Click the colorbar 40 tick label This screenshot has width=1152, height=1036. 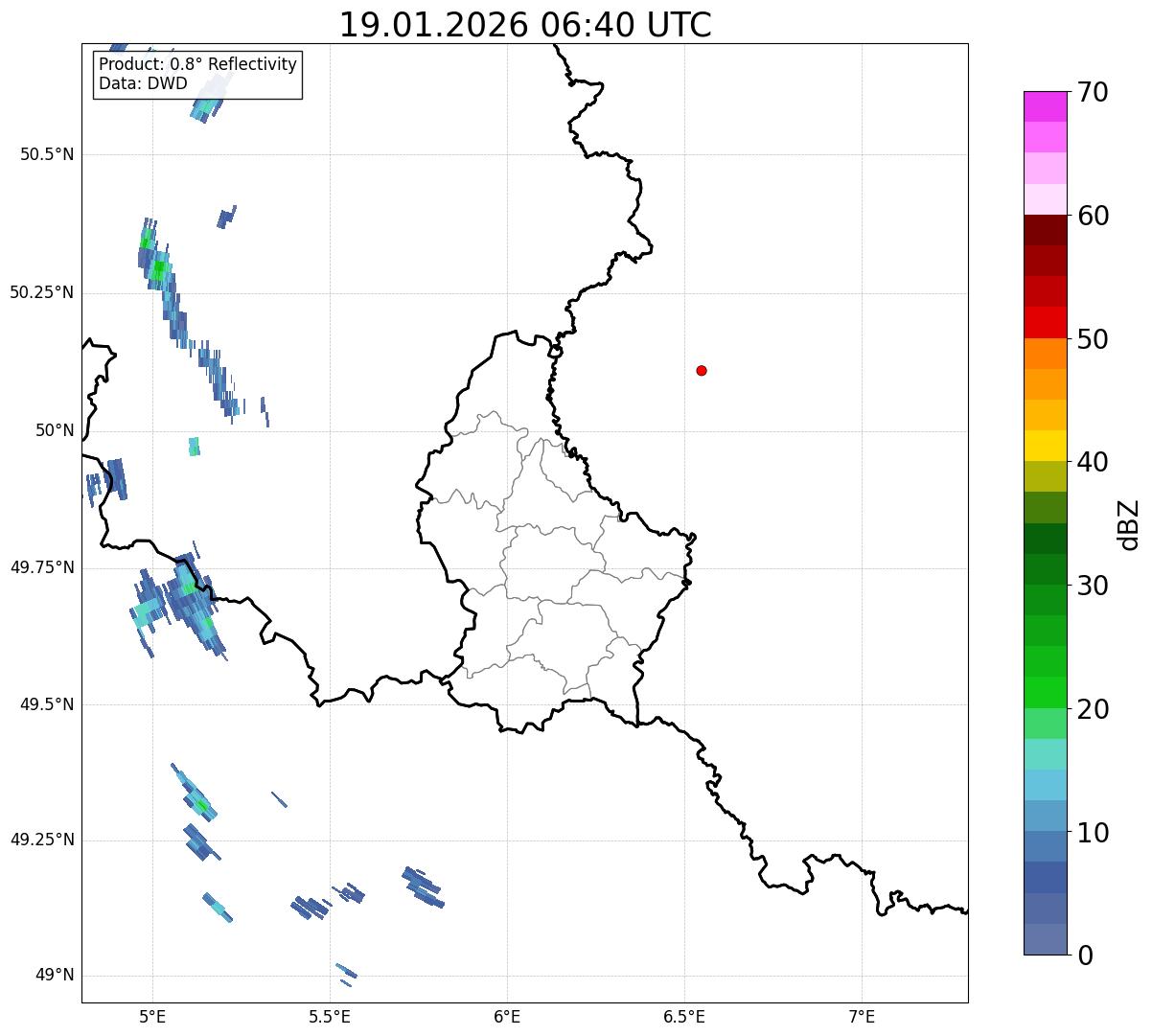pos(1093,462)
